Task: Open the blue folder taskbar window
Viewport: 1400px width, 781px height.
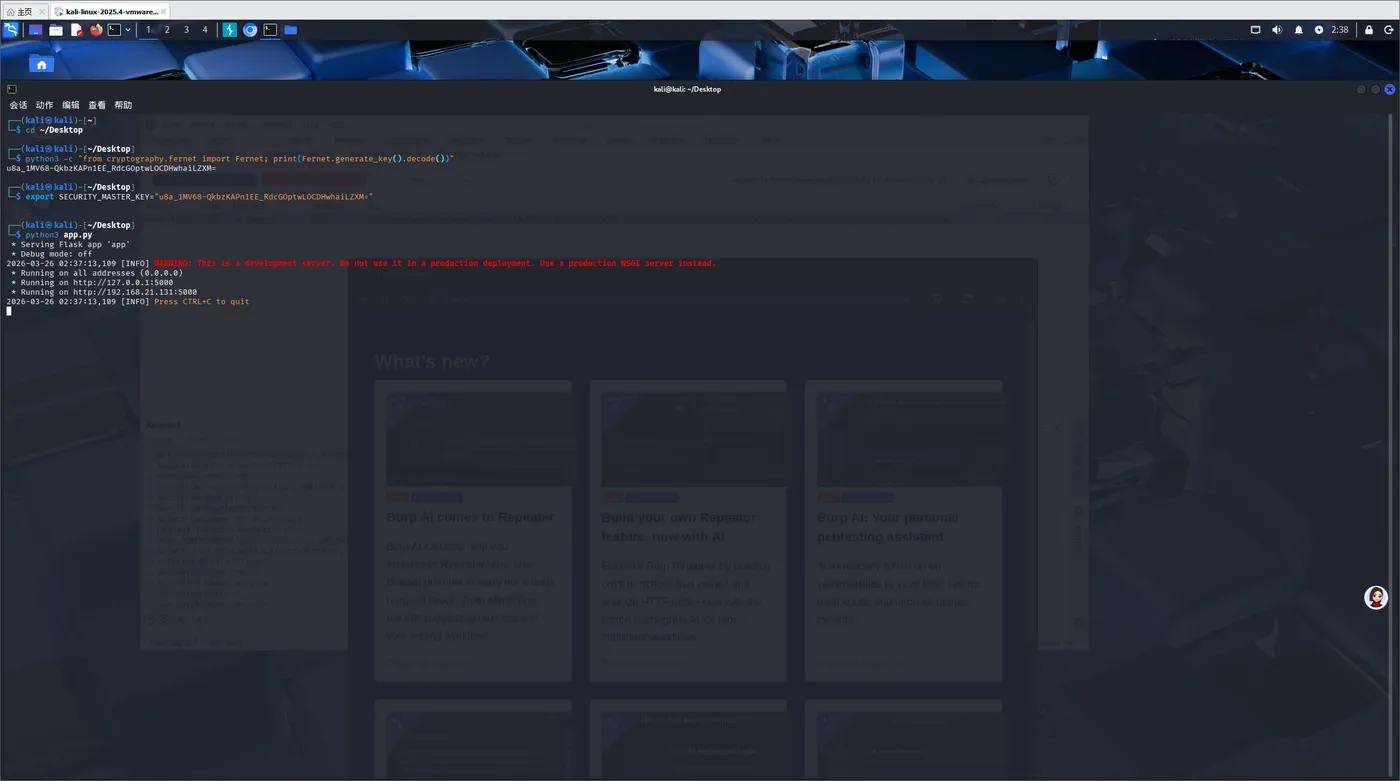Action: point(290,30)
